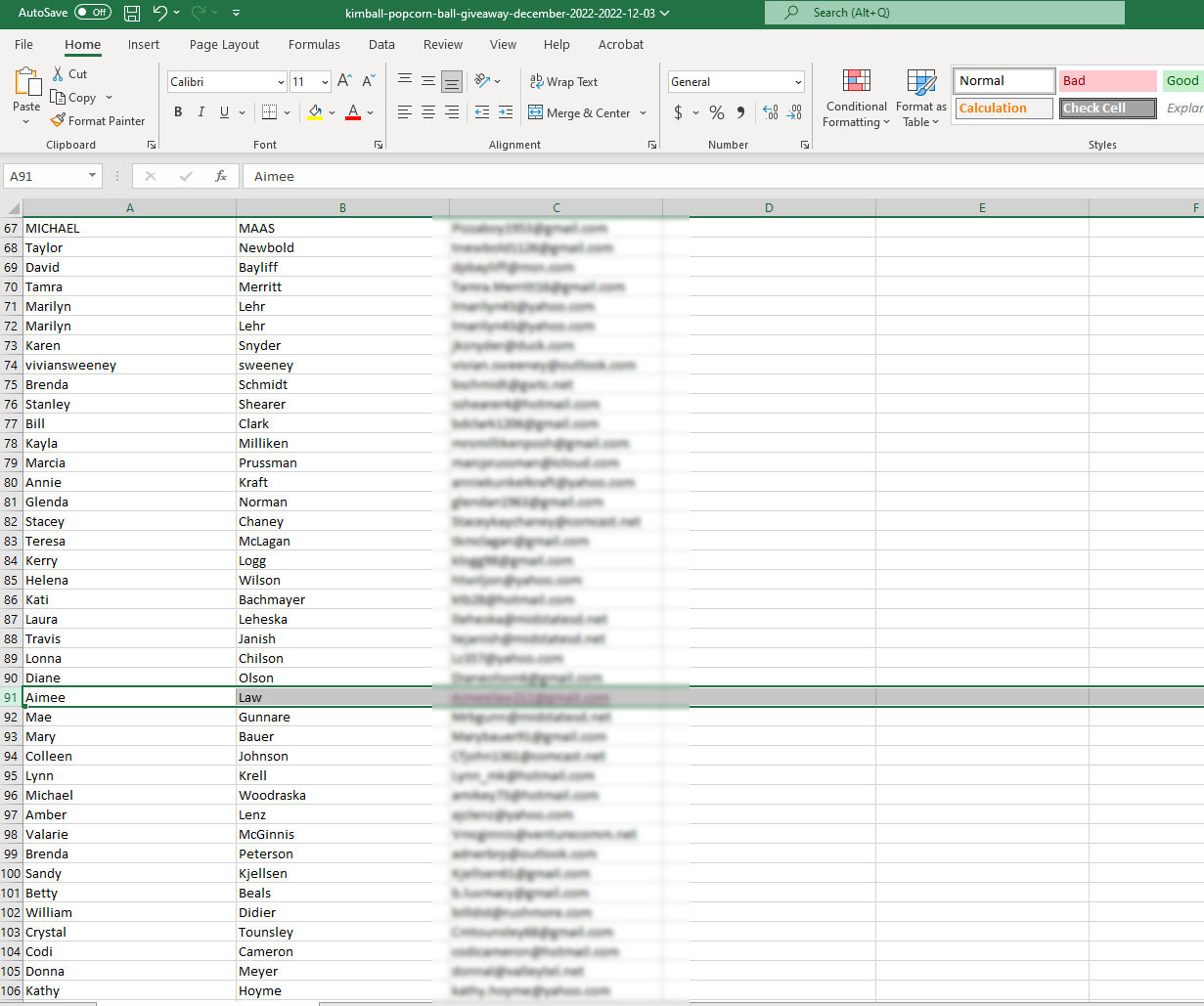Click the Wrap Text button
This screenshot has width=1204, height=1006.
[563, 82]
